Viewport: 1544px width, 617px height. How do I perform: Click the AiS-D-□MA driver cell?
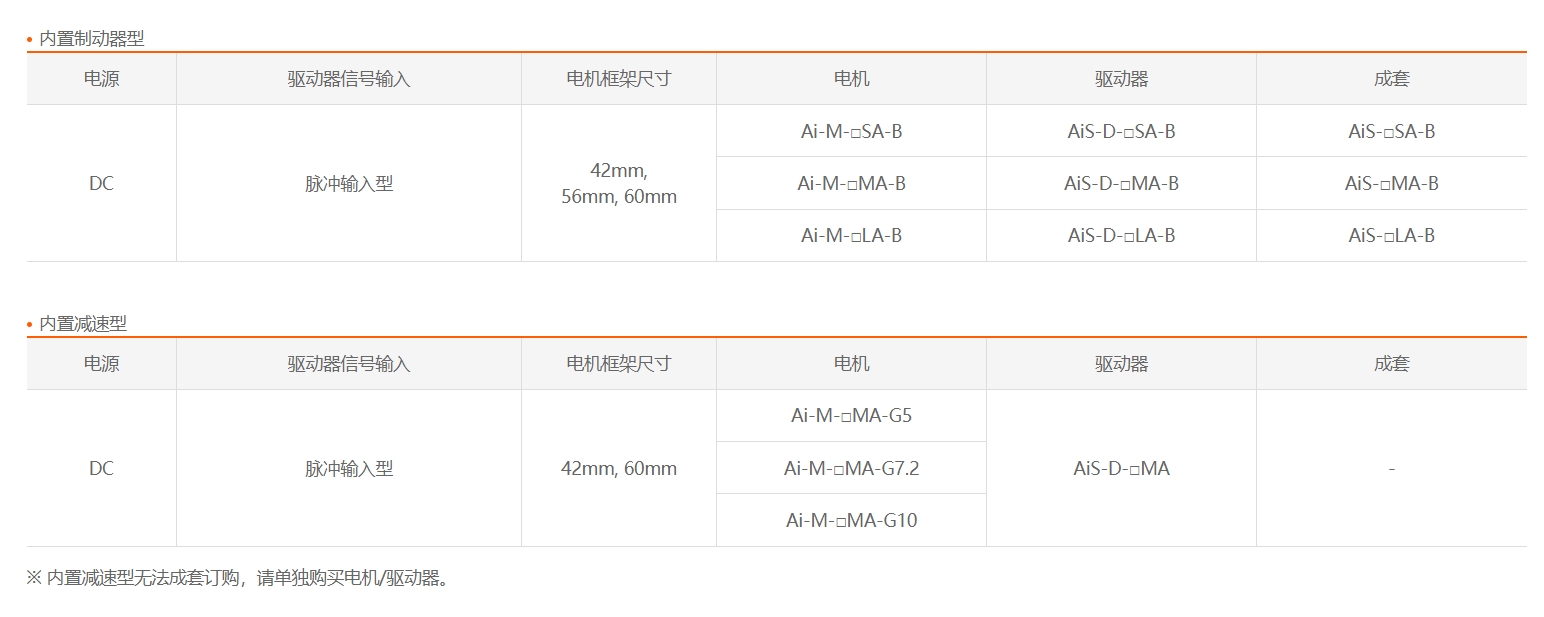[1121, 468]
